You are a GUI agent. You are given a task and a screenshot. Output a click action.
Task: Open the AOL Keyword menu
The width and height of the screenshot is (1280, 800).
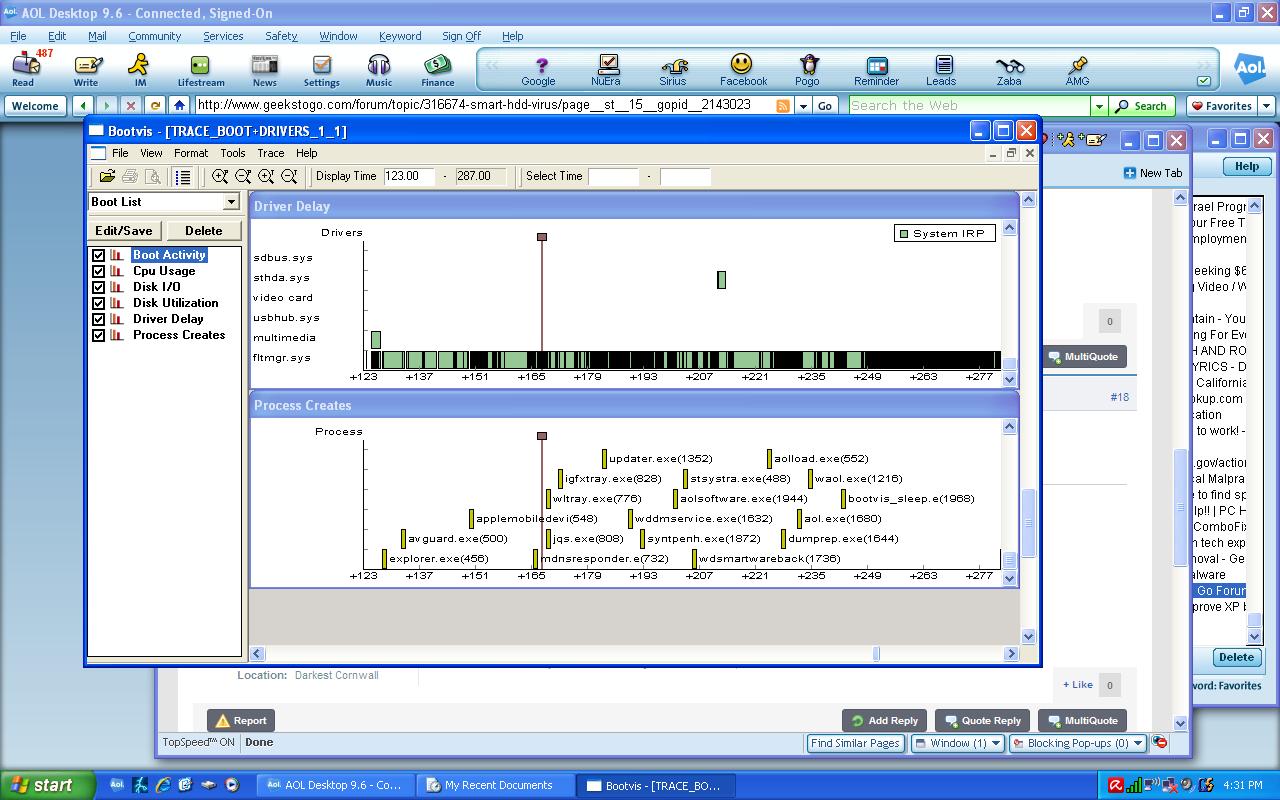point(399,36)
